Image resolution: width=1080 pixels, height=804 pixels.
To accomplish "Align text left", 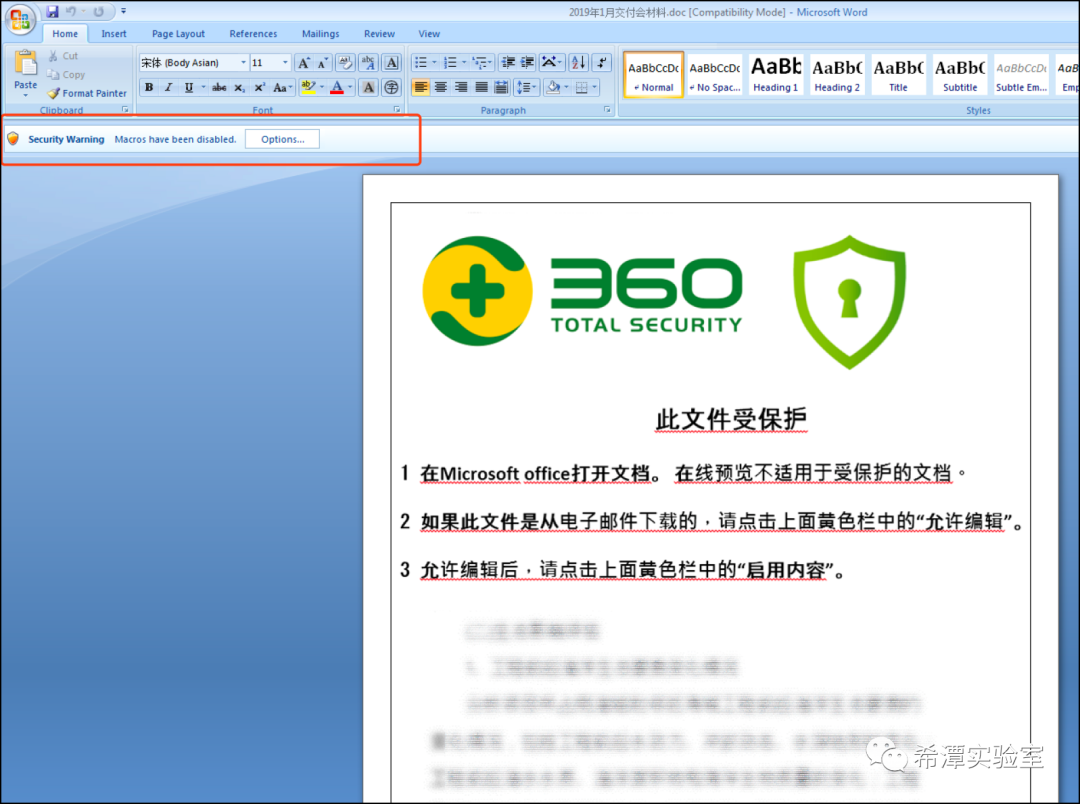I will tap(421, 87).
